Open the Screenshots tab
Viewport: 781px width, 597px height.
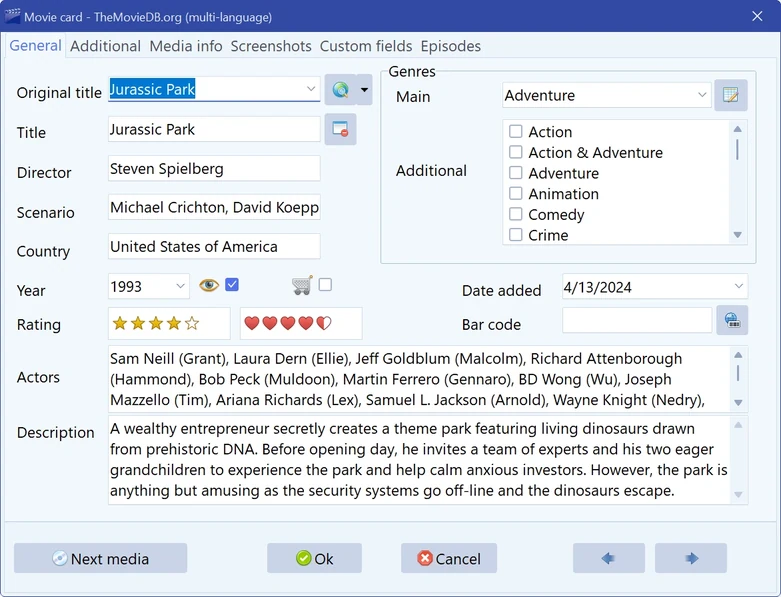click(x=271, y=46)
